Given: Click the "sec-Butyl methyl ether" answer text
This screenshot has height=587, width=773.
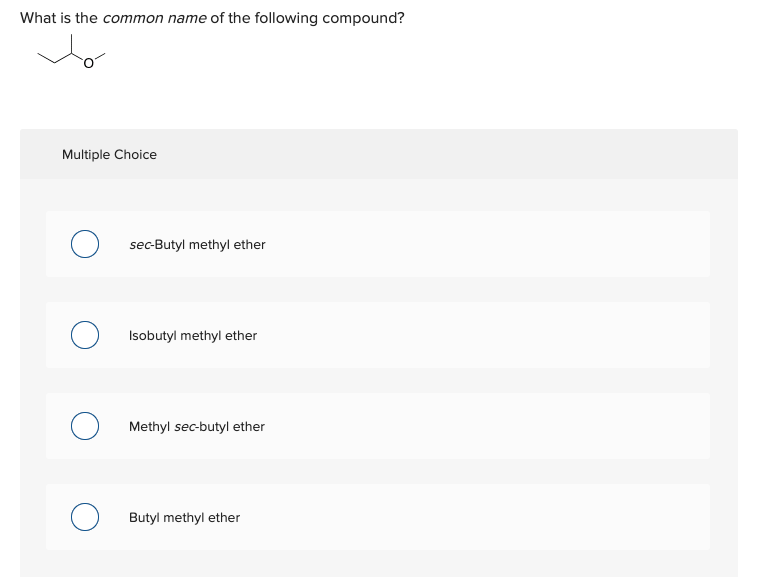Looking at the screenshot, I should [x=197, y=245].
